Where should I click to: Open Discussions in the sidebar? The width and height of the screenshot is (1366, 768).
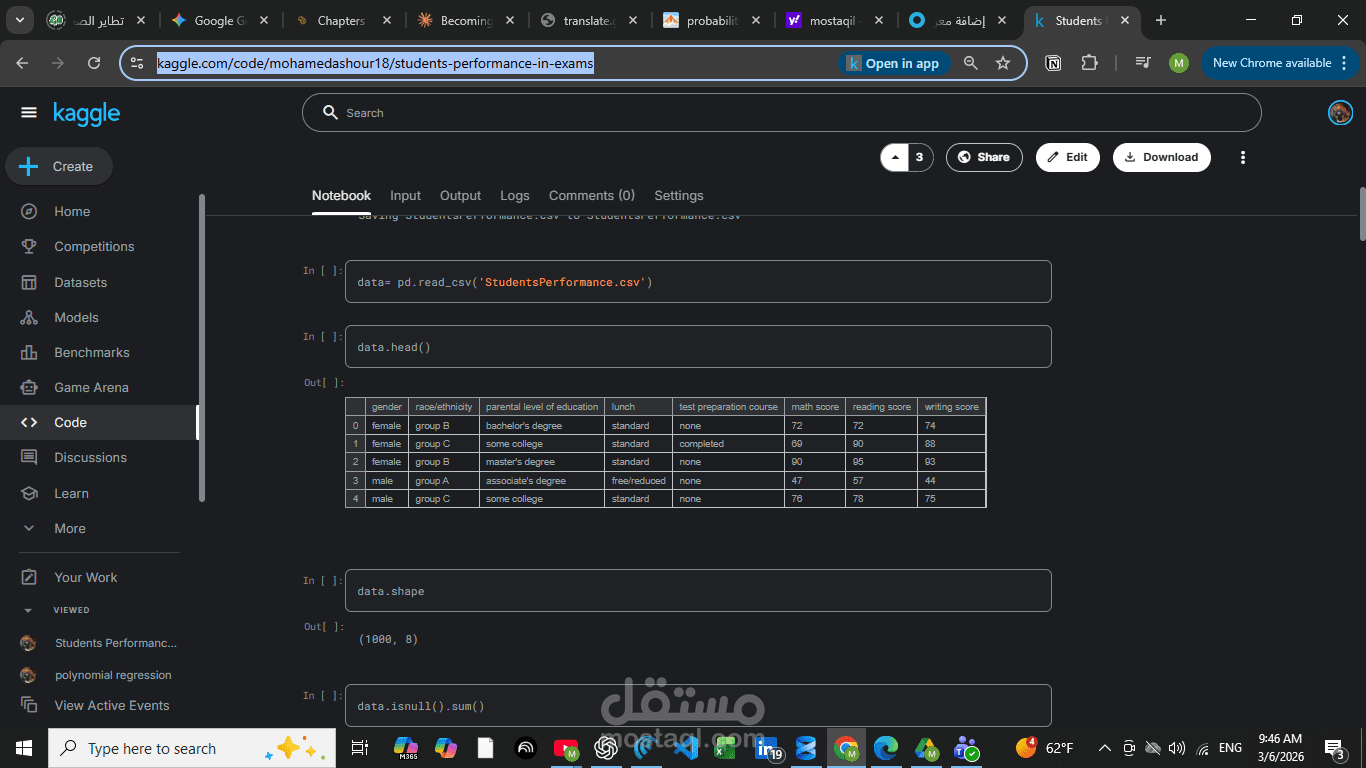point(90,457)
